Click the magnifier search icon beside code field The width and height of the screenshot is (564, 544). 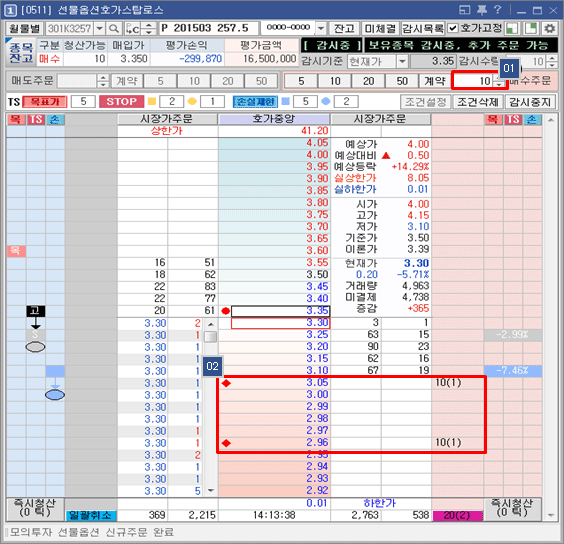tap(114, 28)
